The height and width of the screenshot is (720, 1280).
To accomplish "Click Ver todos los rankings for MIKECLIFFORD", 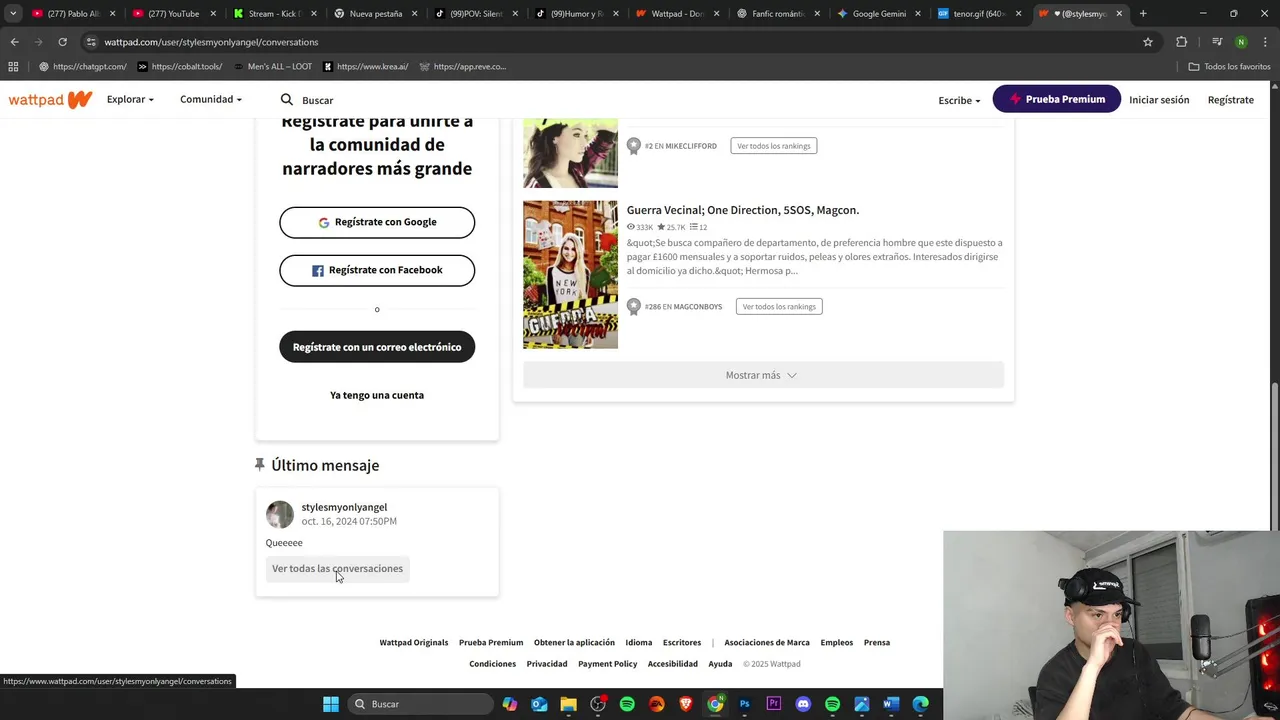I will 774,146.
